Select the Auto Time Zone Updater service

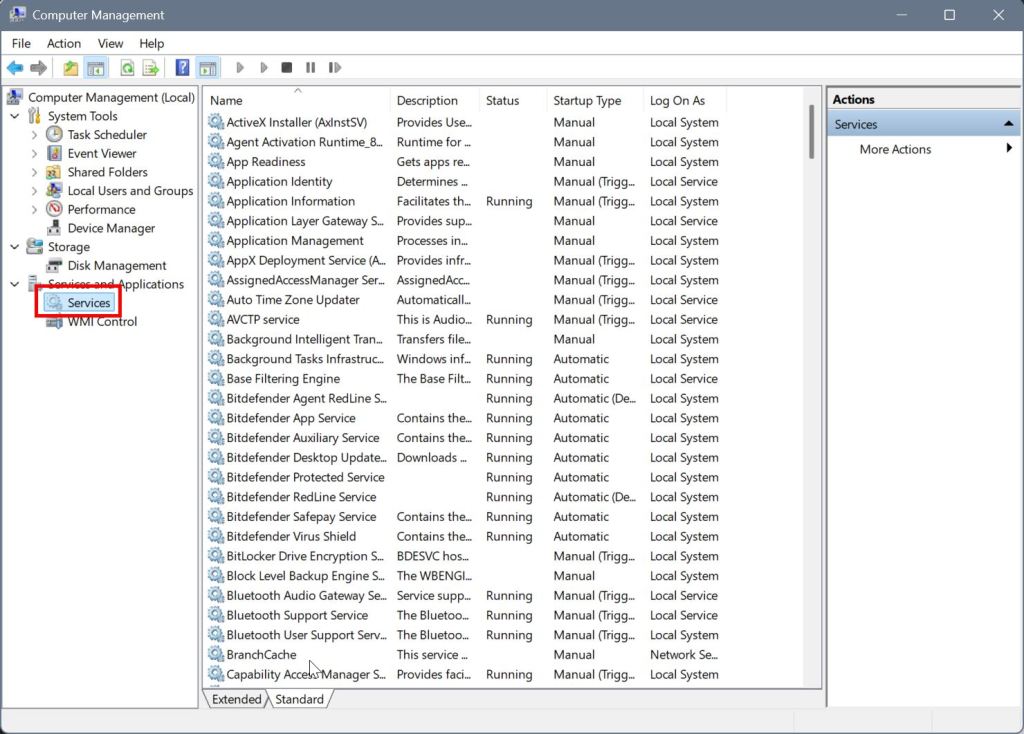pyautogui.click(x=293, y=300)
